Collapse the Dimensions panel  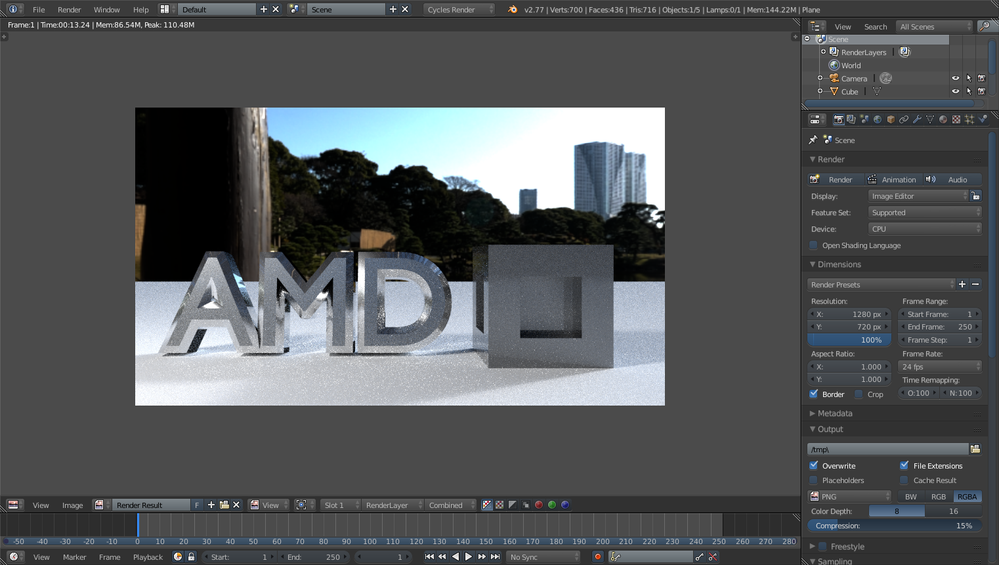tap(838, 264)
